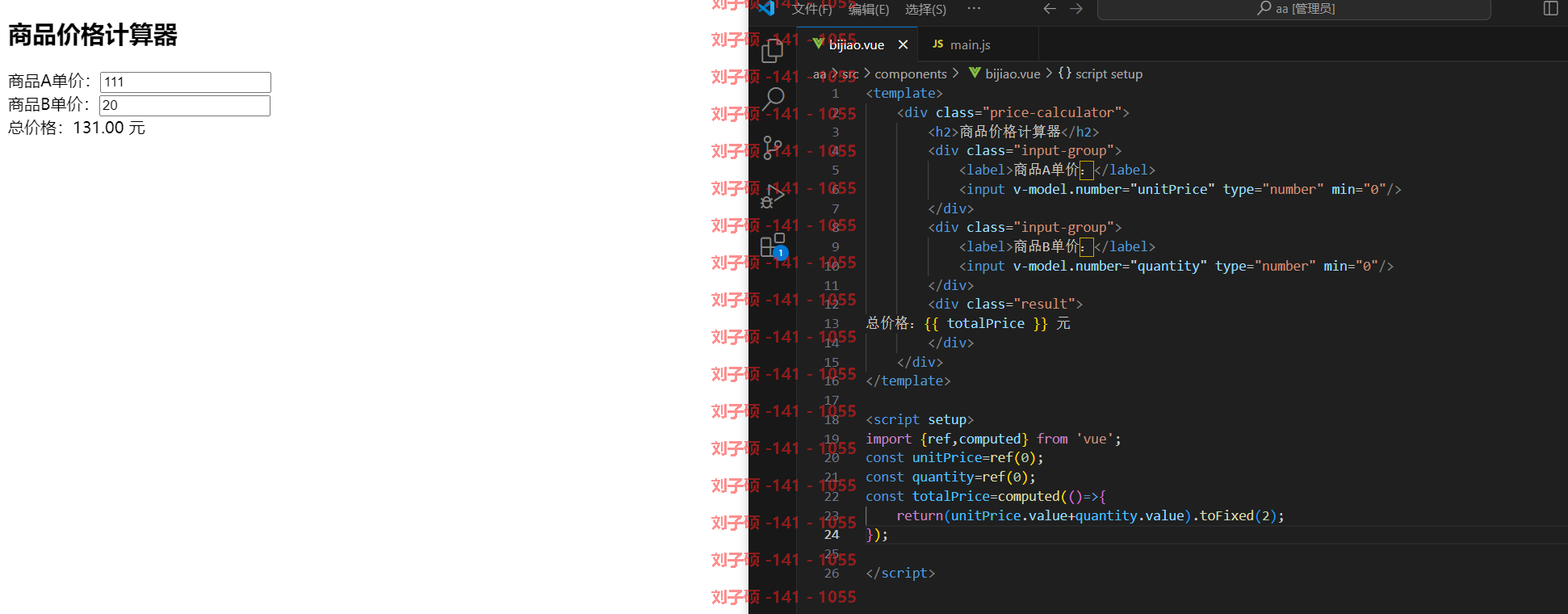Open the Search view in activity bar
Image resolution: width=1568 pixels, height=614 pixels.
[774, 99]
